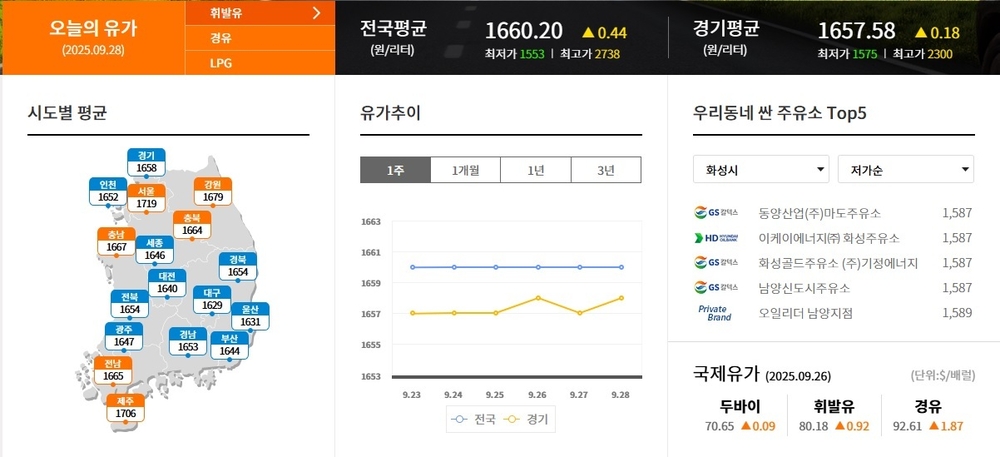The width and height of the screenshot is (1000, 457).
Task: Open the 화성시 region dropdown
Action: tap(760, 169)
